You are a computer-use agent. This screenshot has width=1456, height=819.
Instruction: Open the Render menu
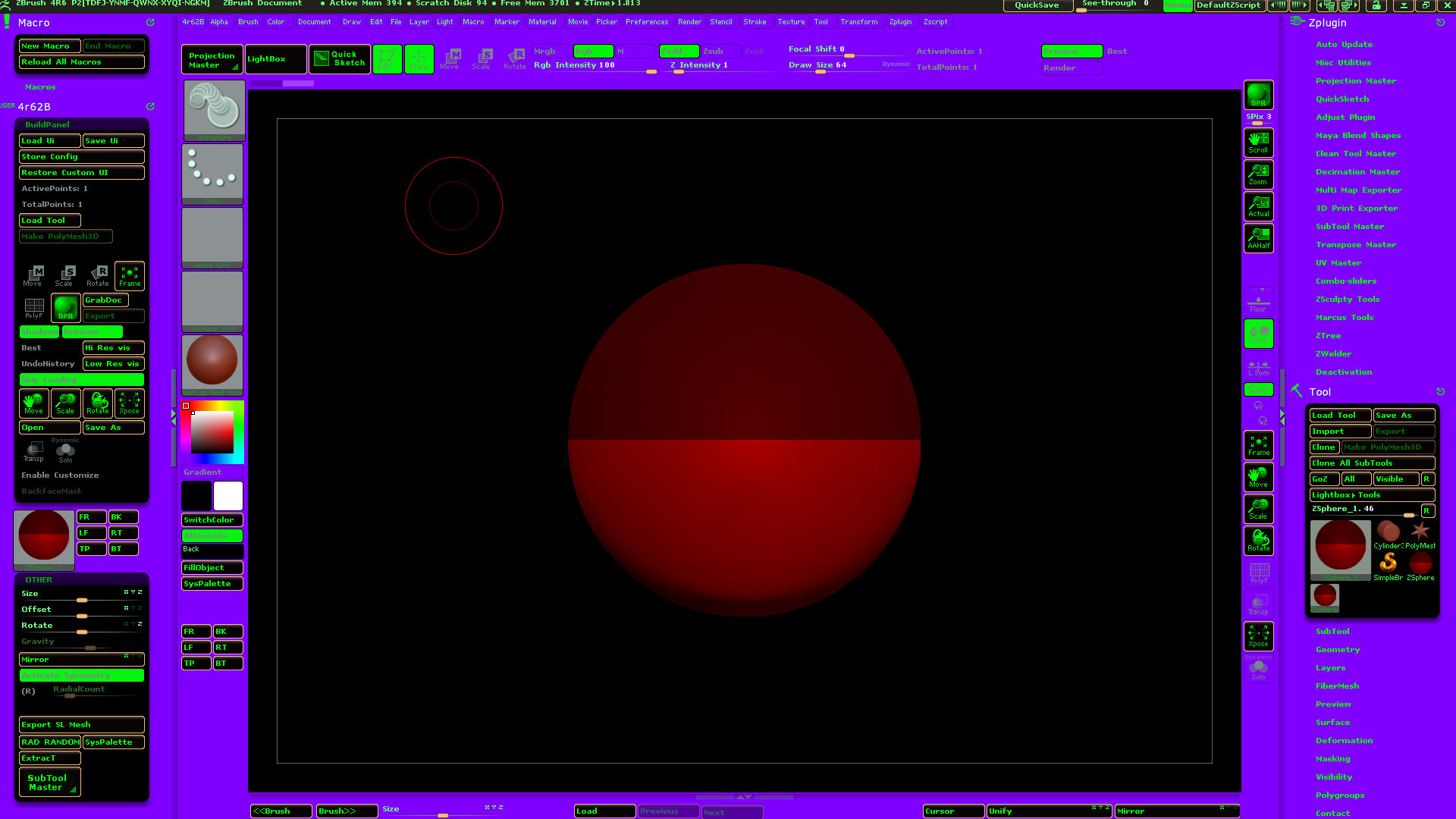tap(689, 21)
